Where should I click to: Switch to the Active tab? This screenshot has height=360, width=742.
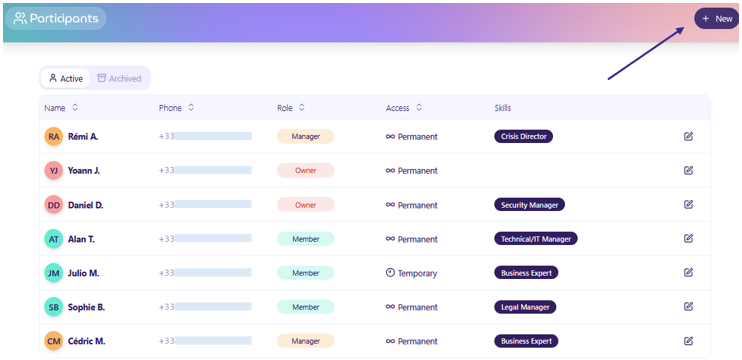click(65, 79)
